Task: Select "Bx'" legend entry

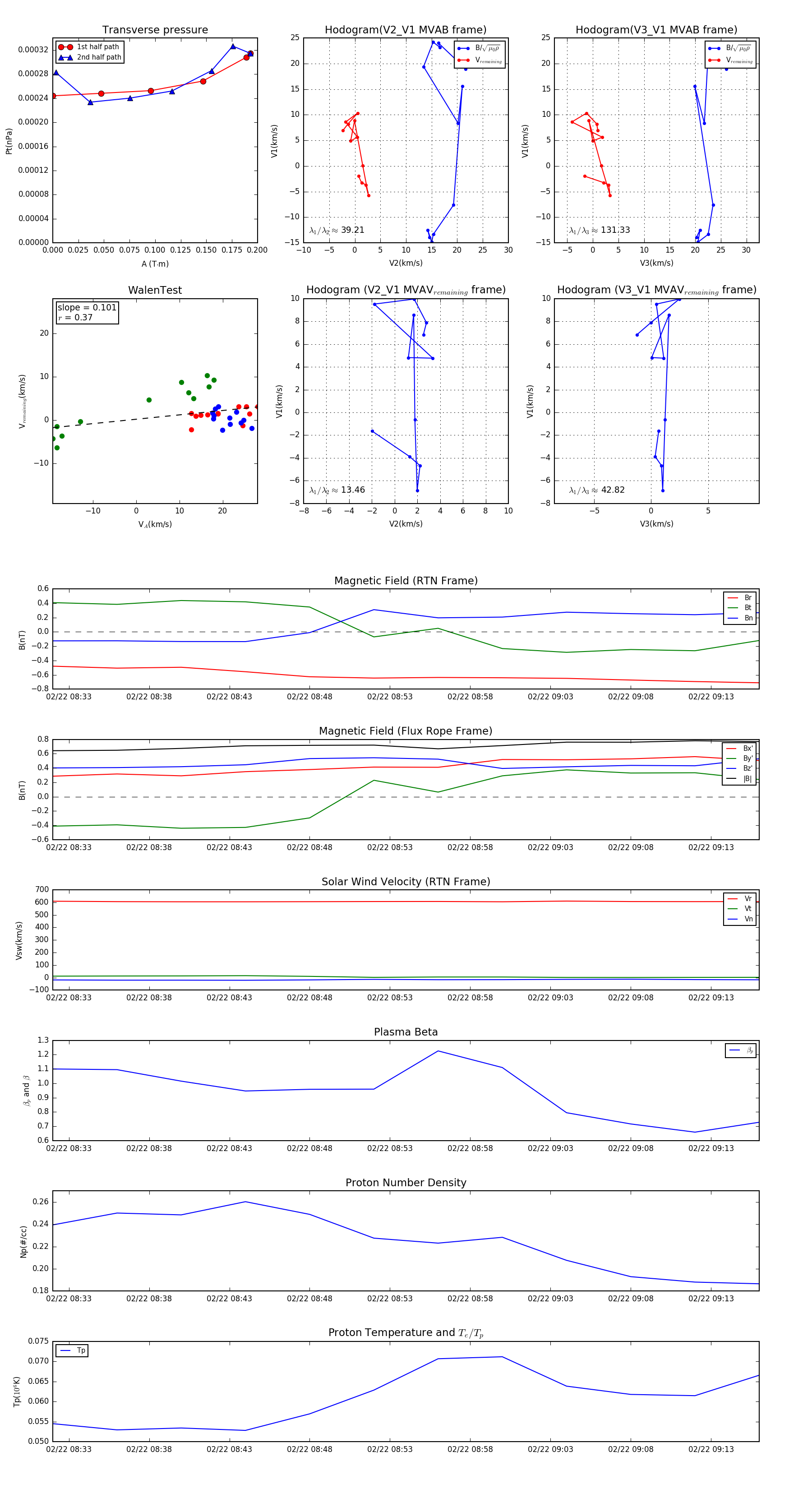Action: (739, 749)
